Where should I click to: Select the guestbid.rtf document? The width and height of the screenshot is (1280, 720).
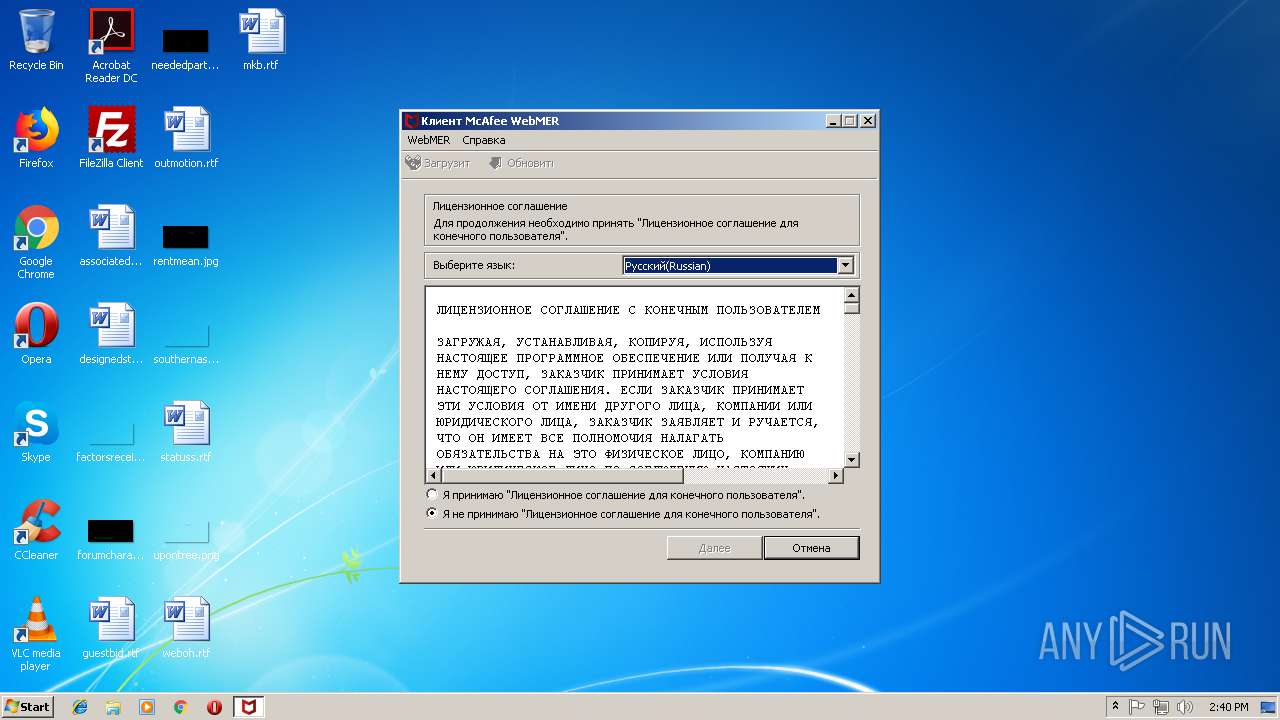point(111,628)
